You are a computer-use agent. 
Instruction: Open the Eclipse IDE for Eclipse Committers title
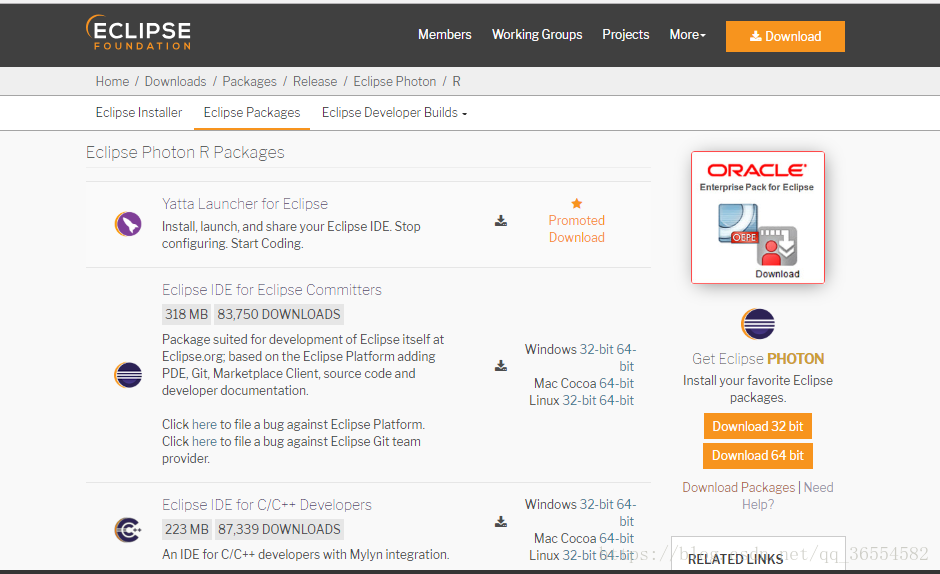pyautogui.click(x=272, y=290)
